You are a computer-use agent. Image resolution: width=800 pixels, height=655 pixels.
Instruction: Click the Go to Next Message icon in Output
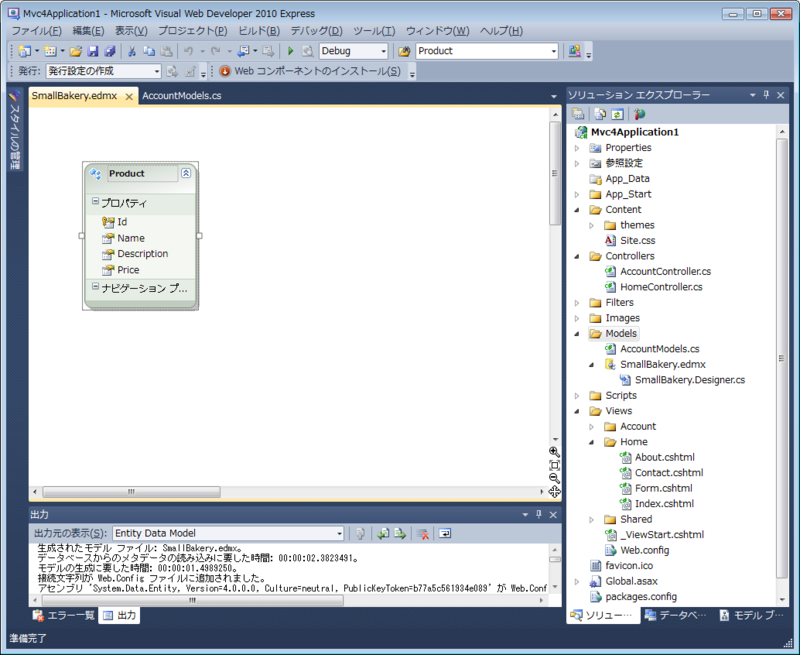pos(400,534)
